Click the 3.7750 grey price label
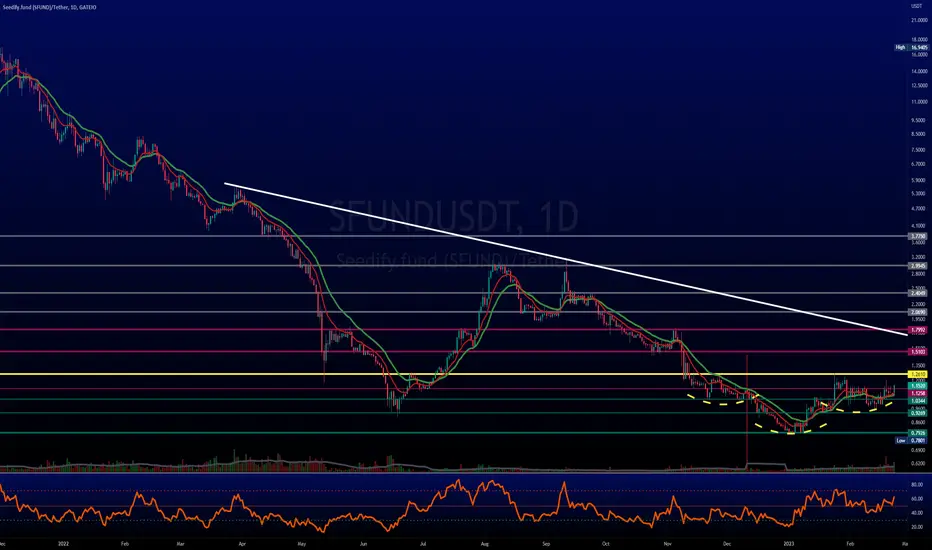The height and width of the screenshot is (550, 932). point(918,236)
